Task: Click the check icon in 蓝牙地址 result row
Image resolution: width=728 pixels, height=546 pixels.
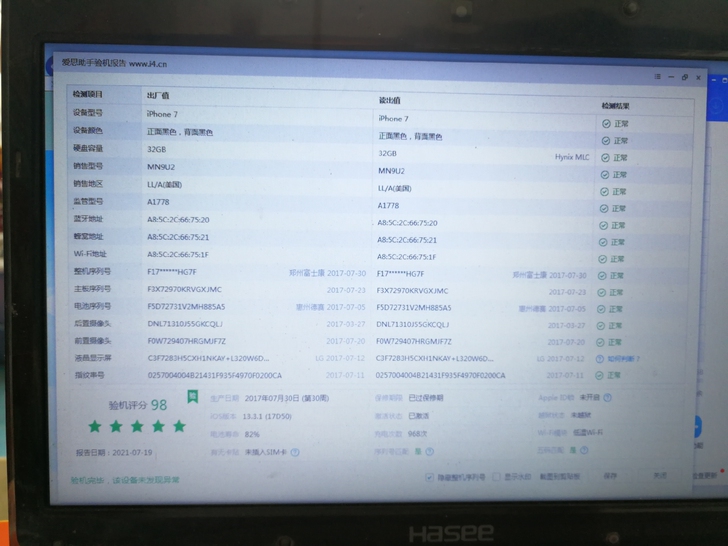Action: pyautogui.click(x=603, y=225)
